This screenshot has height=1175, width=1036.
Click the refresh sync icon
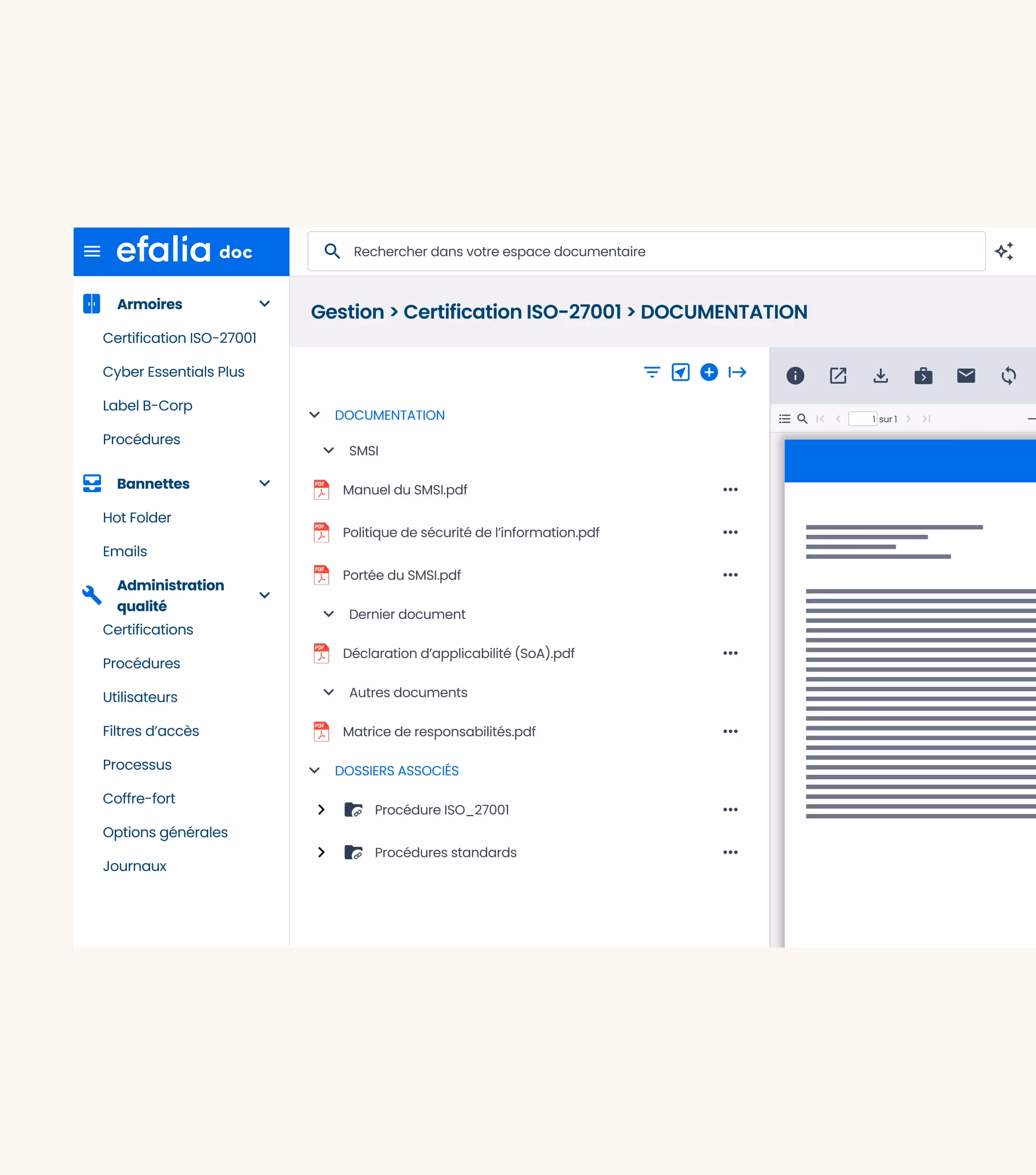click(x=1008, y=376)
